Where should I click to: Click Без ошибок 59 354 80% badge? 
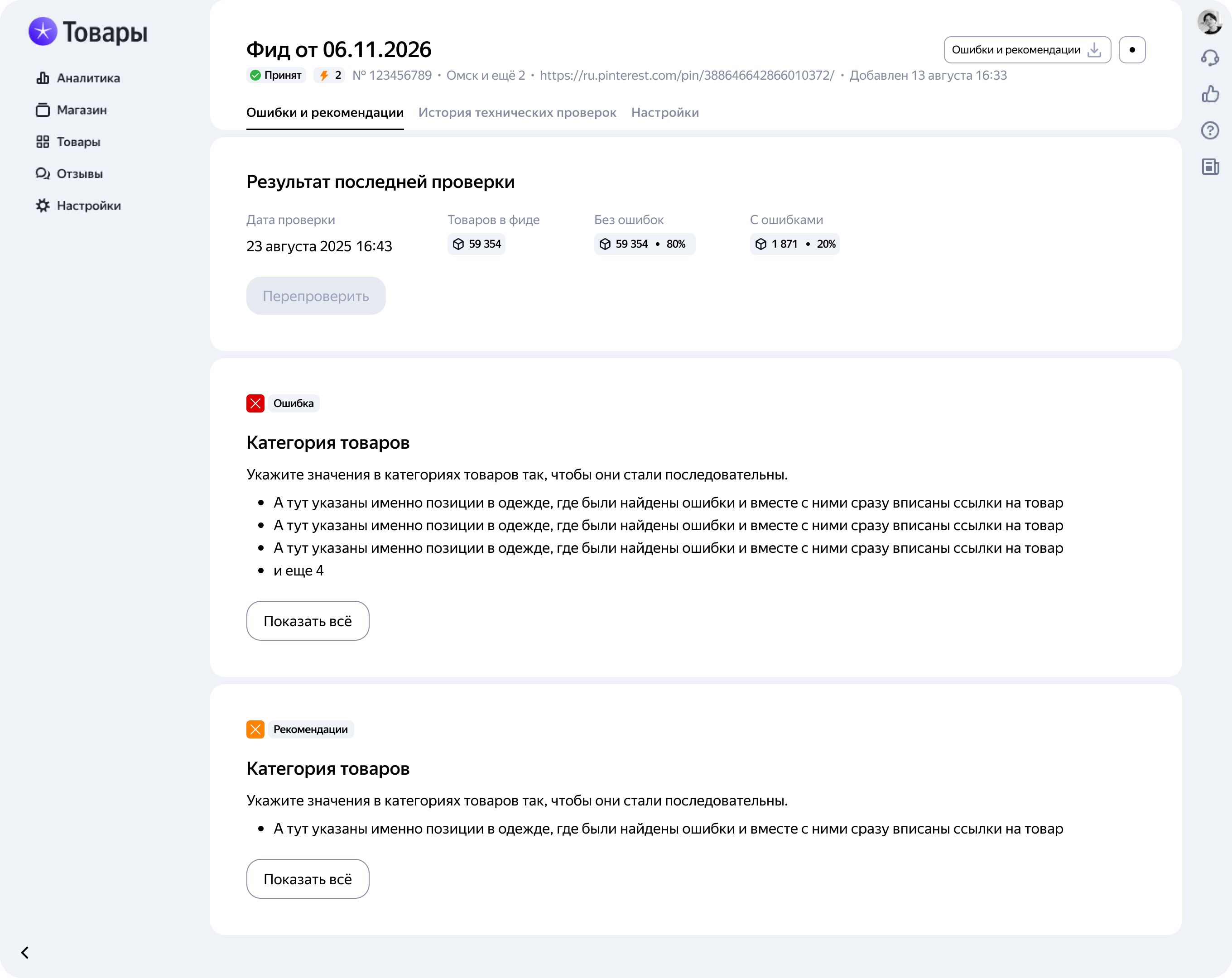pos(645,244)
